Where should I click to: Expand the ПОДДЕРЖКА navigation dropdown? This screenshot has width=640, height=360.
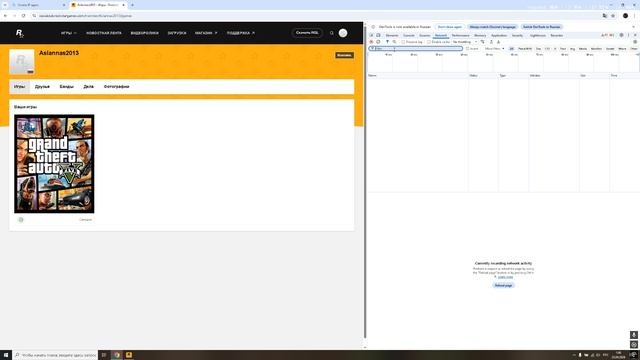[x=240, y=33]
